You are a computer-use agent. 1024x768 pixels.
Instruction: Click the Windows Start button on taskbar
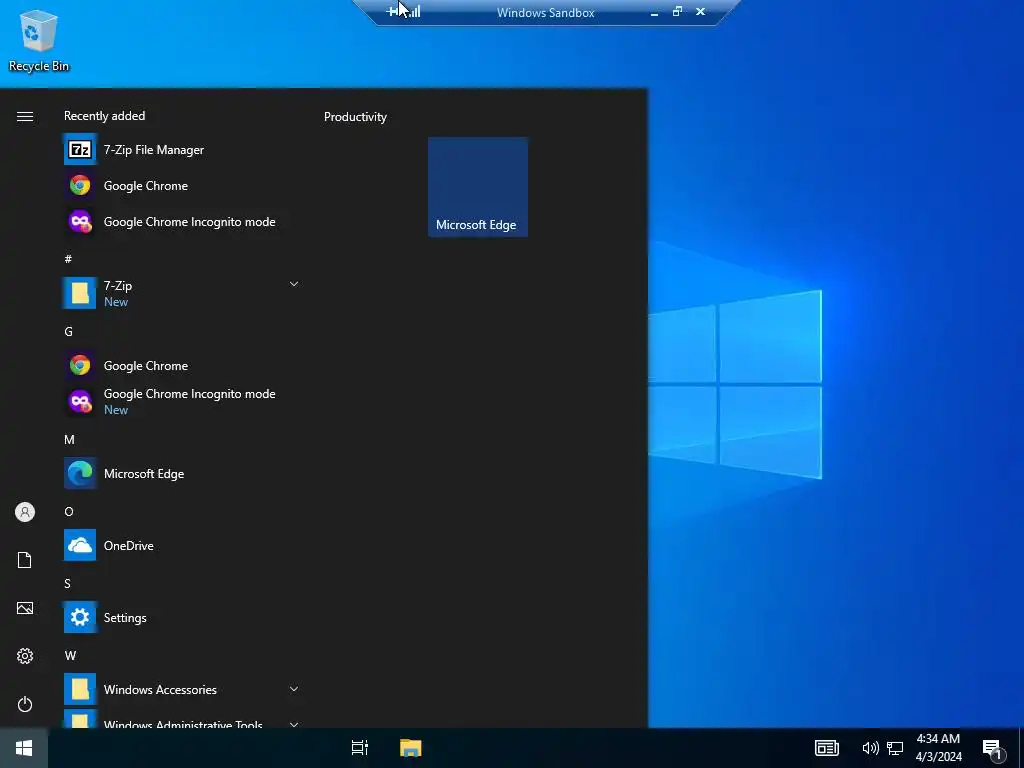(x=24, y=748)
